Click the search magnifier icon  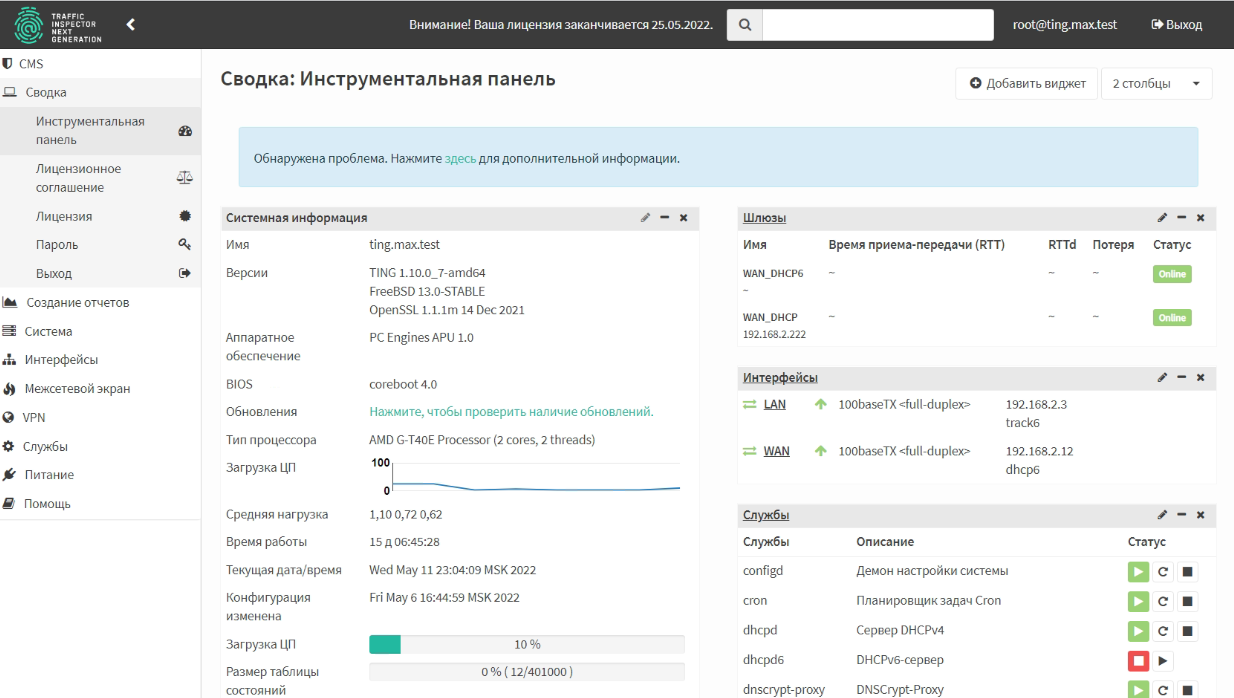tap(744, 25)
